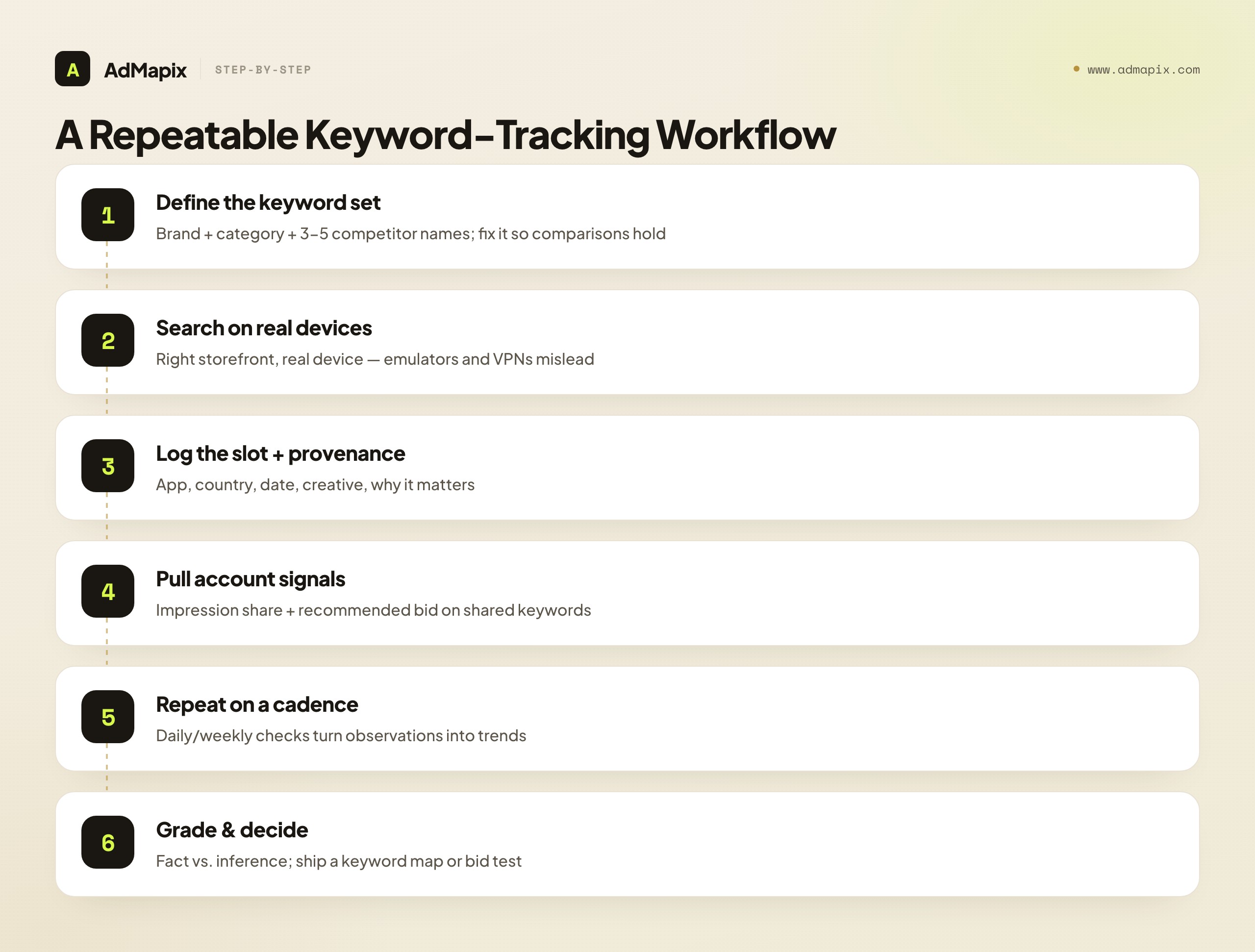
Task: Click the step 5 number badge
Action: (x=108, y=717)
